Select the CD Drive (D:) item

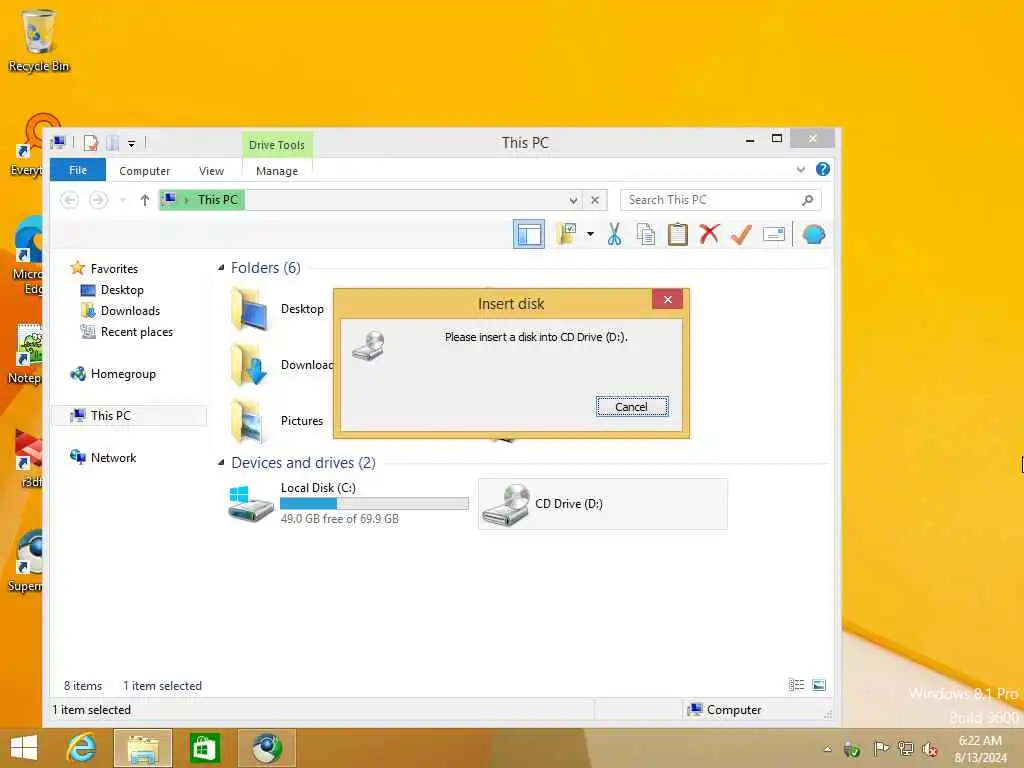click(603, 504)
